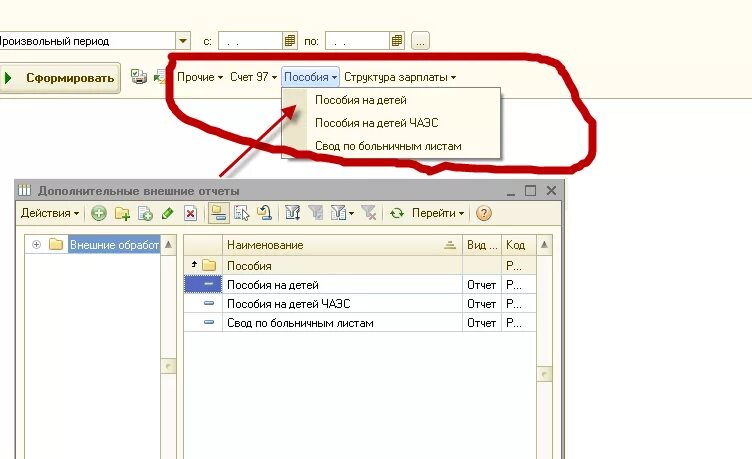Click the grayed filter by current value icon
Screen dimensions: 752x459
coord(316,213)
